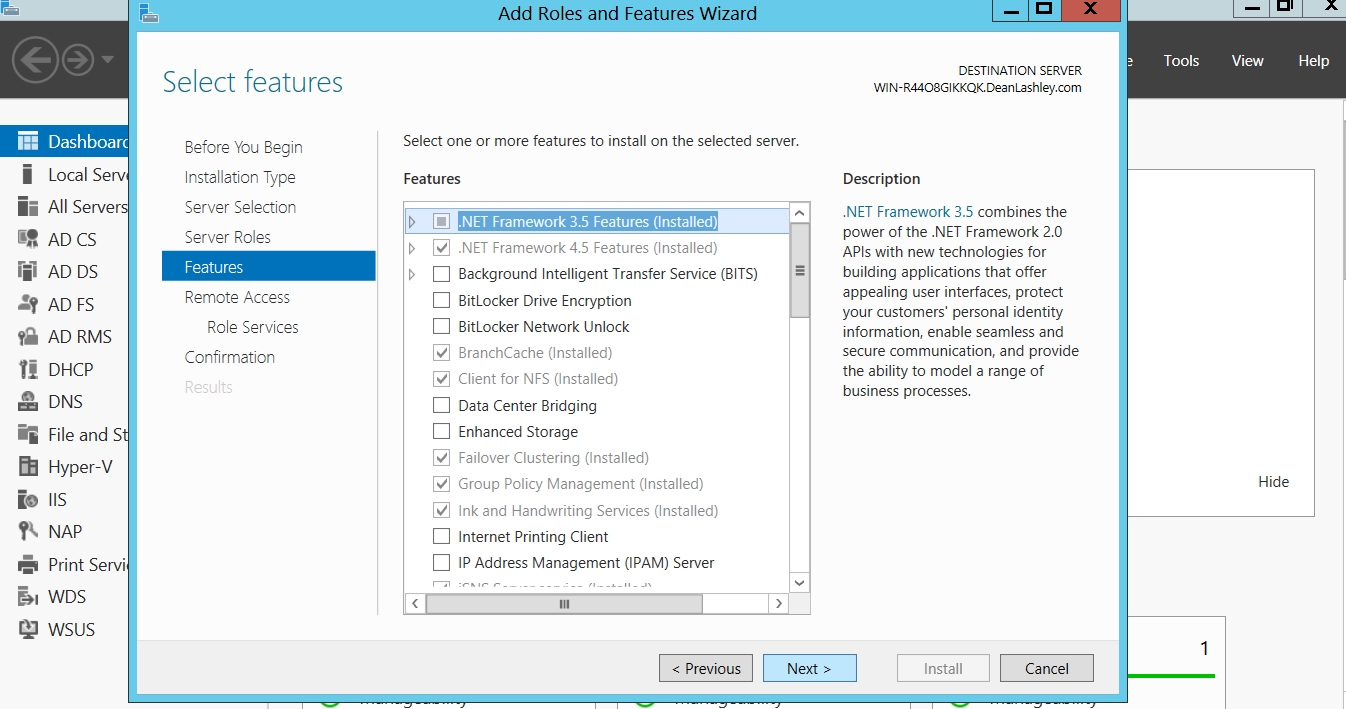This screenshot has width=1346, height=709.
Task: Select the NAP icon in sidebar
Action: click(28, 532)
